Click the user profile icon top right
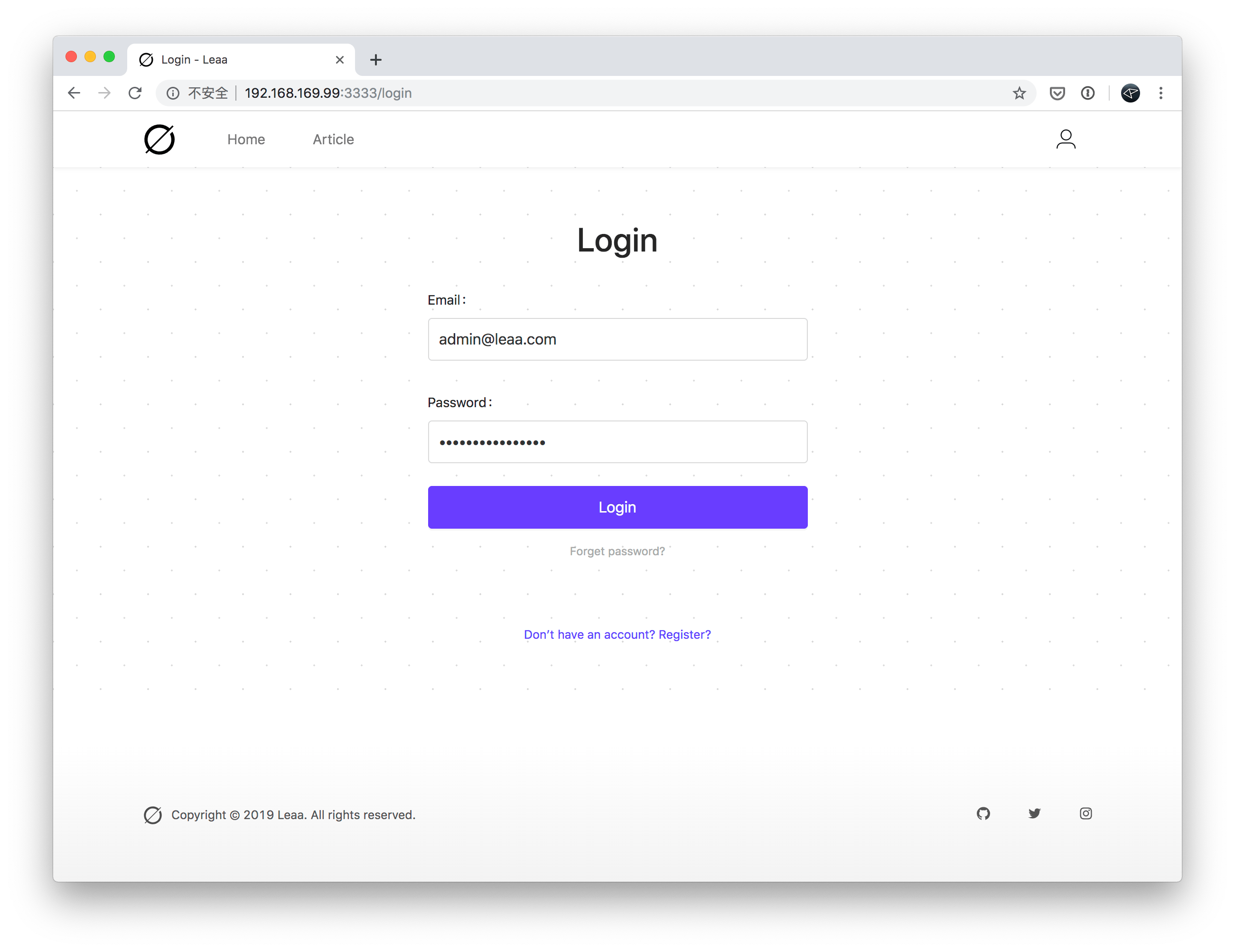Viewport: 1235px width, 952px height. (1065, 139)
